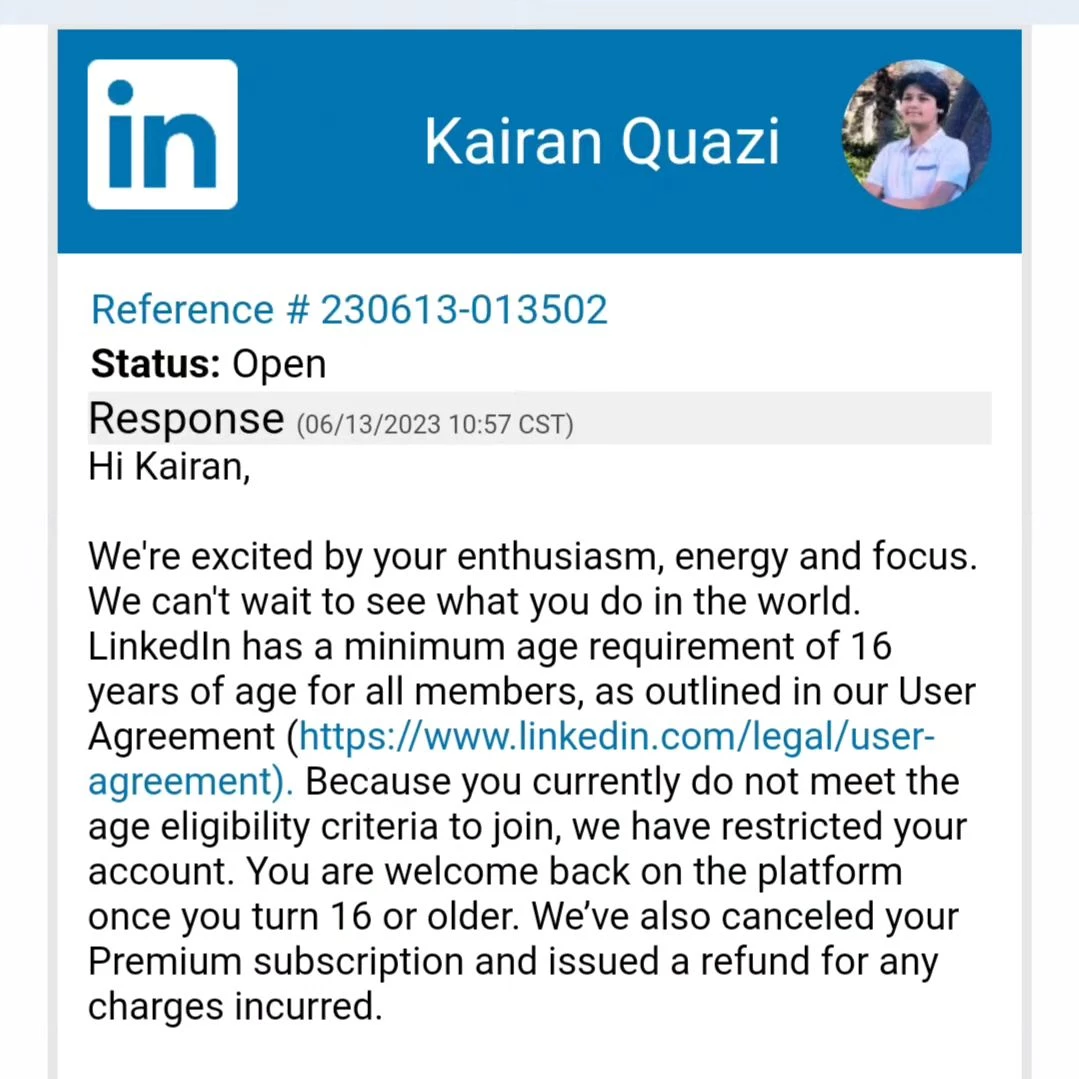Select the age eligibility criteria to join line

pos(528,827)
